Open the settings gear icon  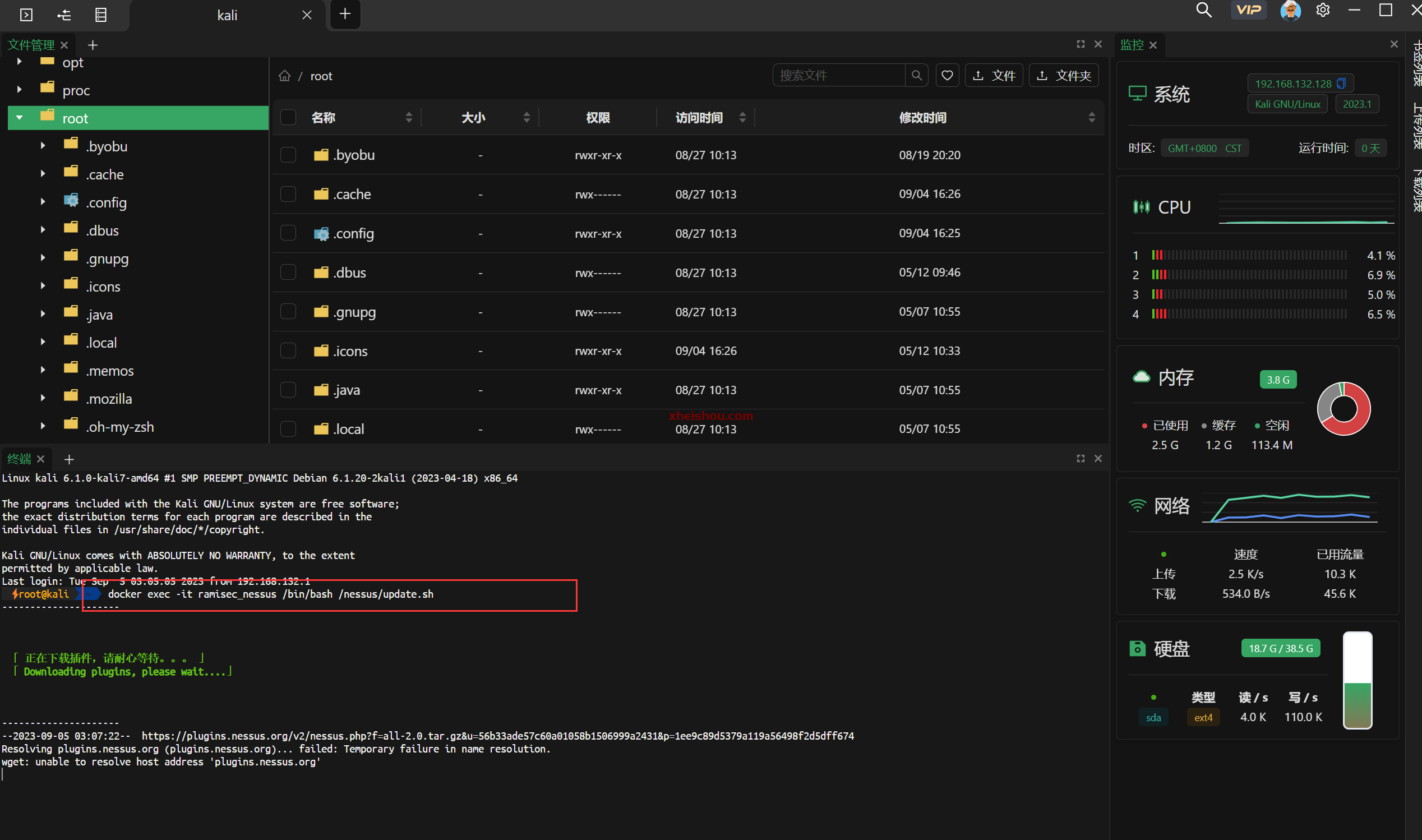(1322, 10)
